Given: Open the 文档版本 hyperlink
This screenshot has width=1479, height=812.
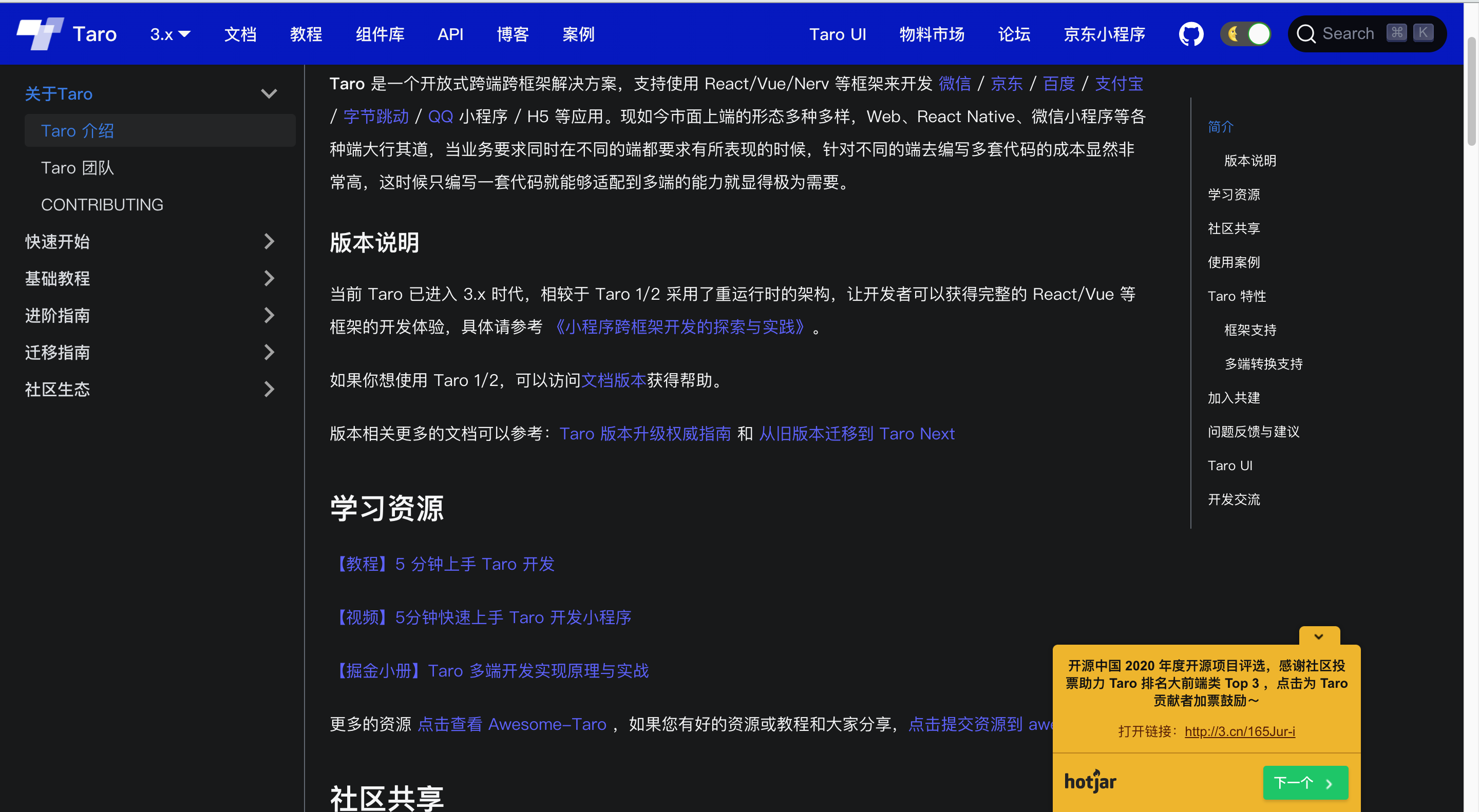Looking at the screenshot, I should tap(613, 380).
